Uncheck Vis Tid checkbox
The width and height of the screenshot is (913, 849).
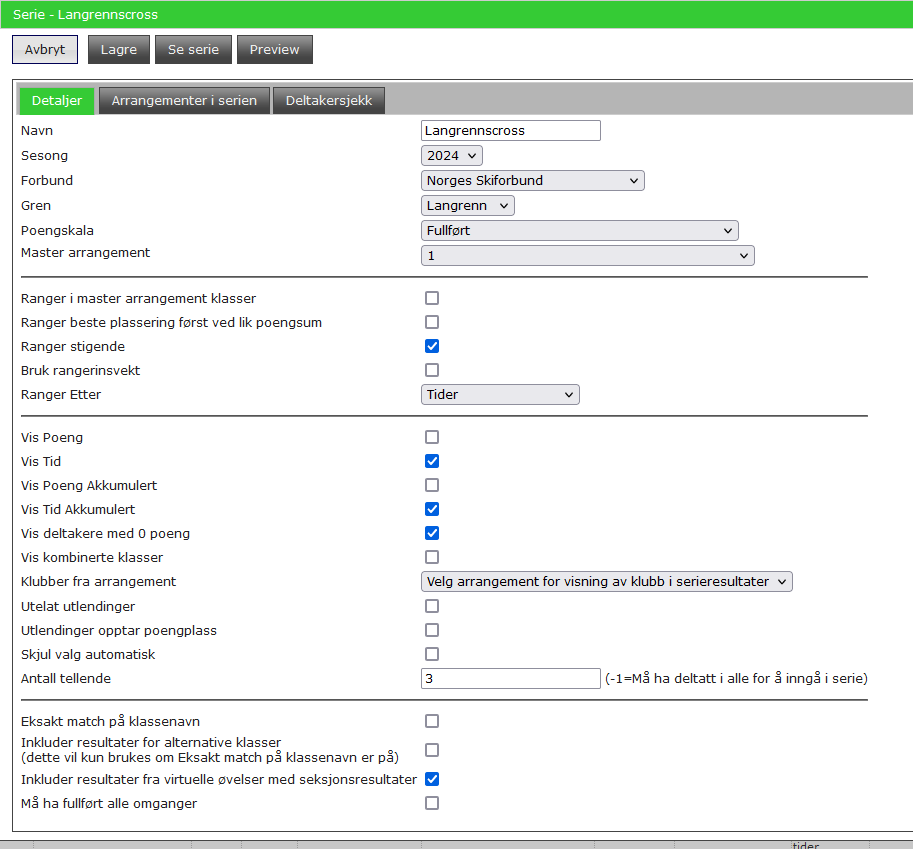(432, 461)
